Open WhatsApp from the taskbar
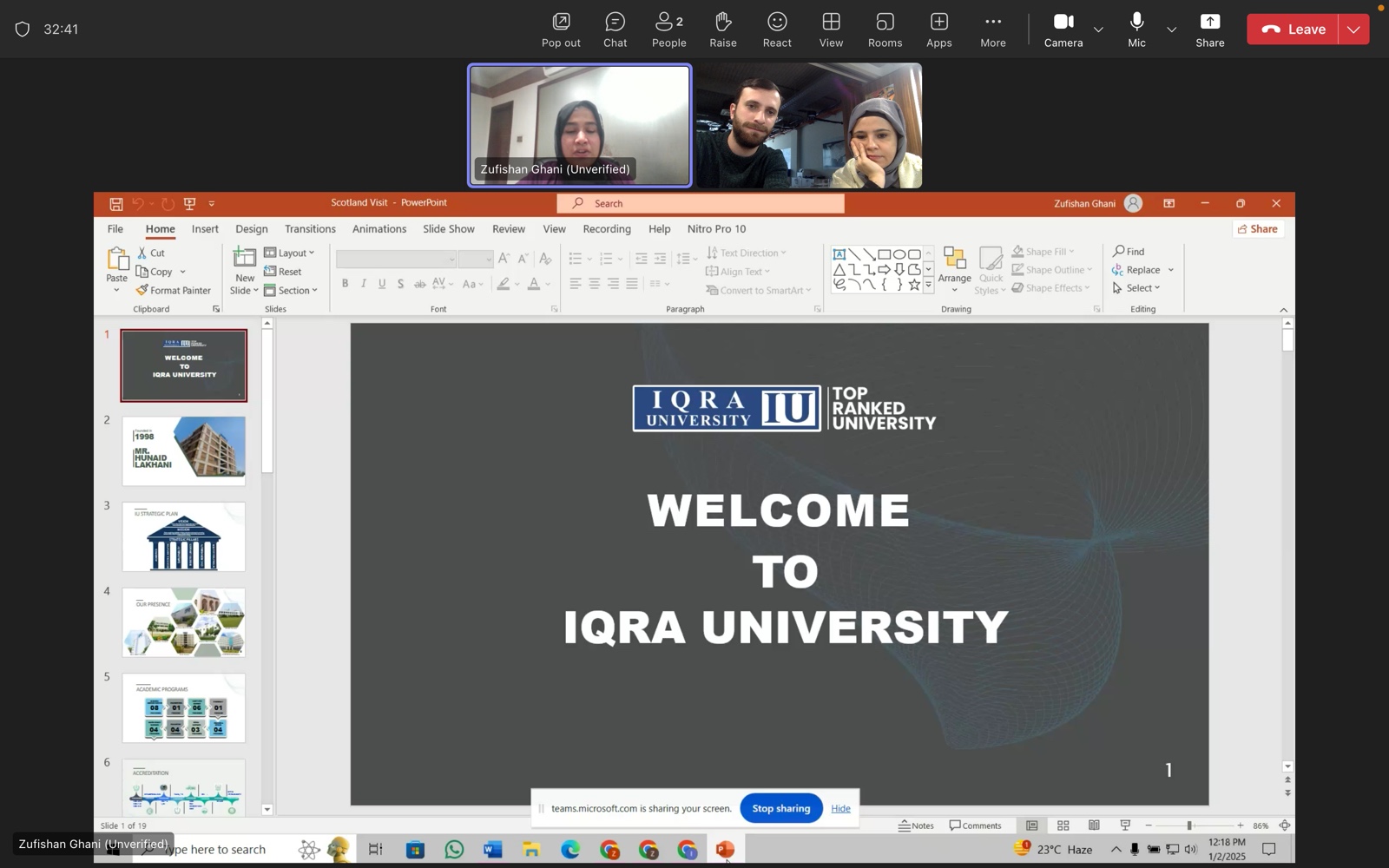This screenshot has width=1389, height=868. pyautogui.click(x=454, y=850)
